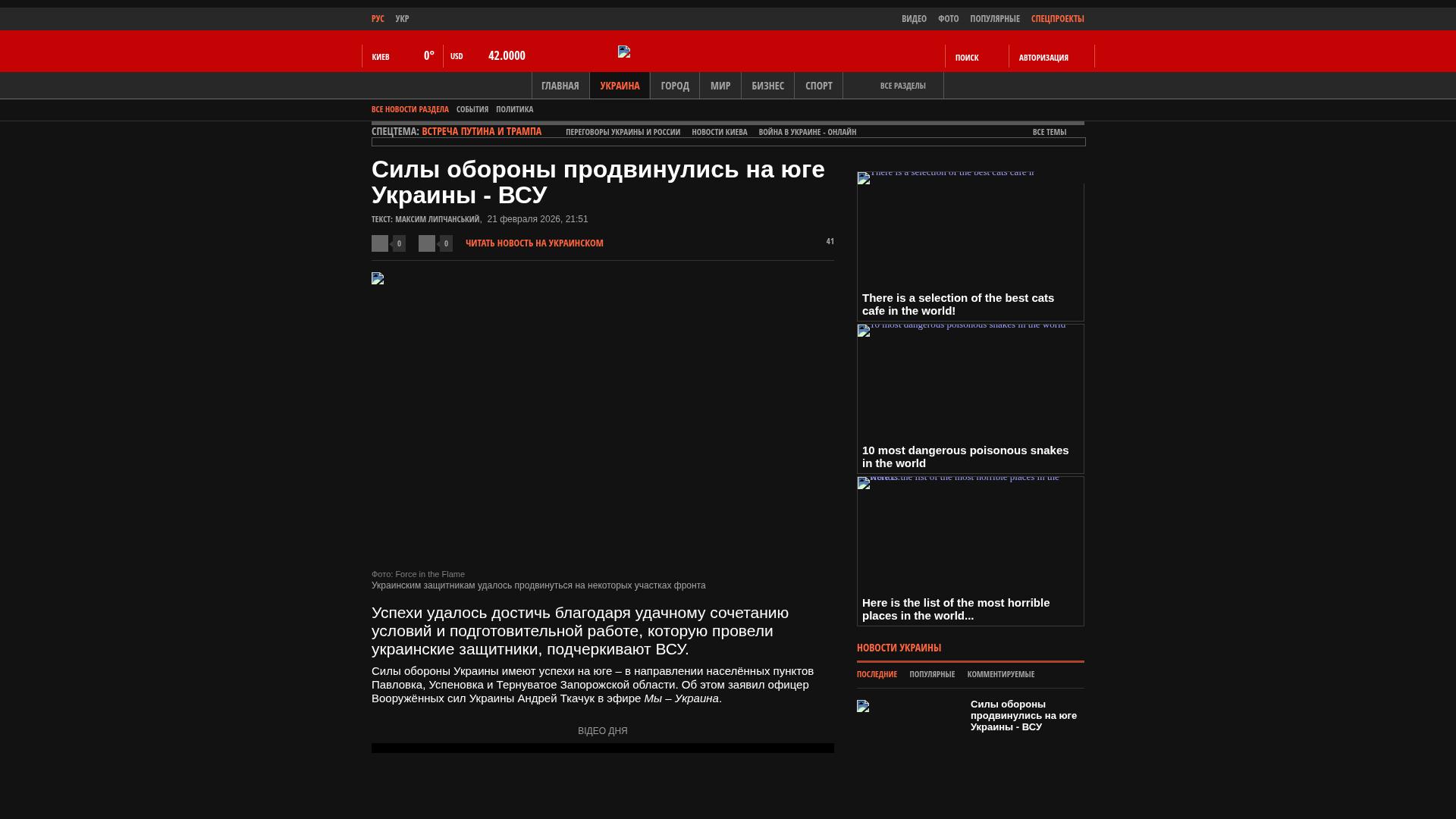The width and height of the screenshot is (1456, 819).
Task: Switch to Комментируемые news tab
Action: pos(1000,674)
